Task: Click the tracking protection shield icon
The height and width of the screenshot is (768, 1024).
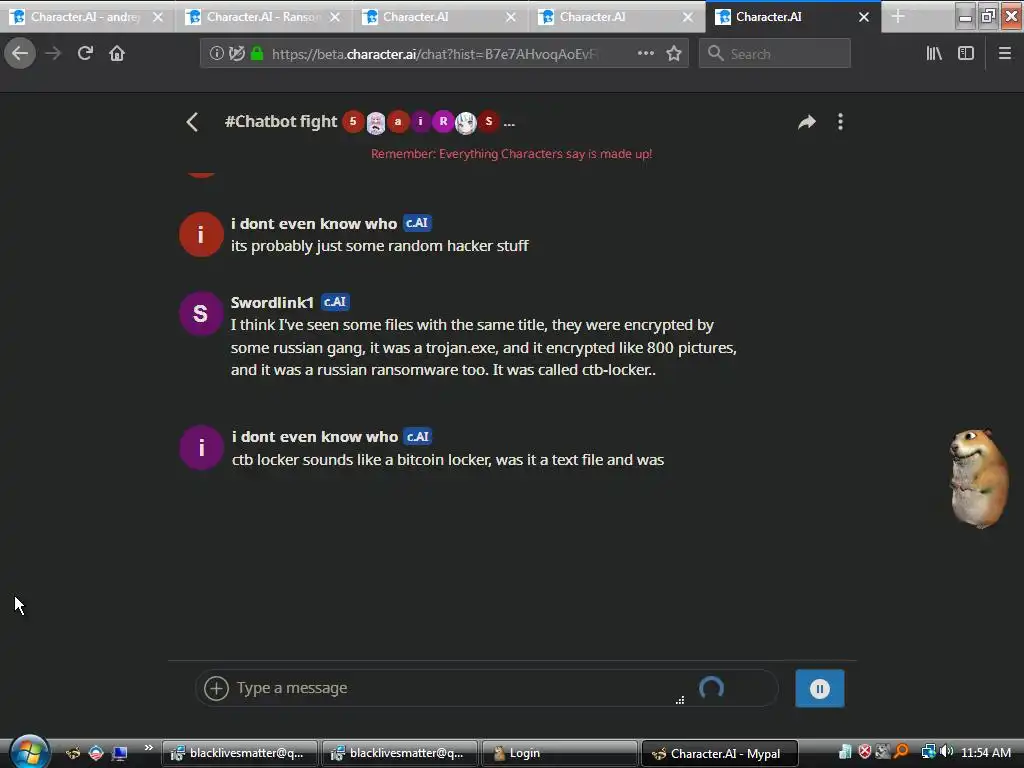Action: [x=236, y=54]
